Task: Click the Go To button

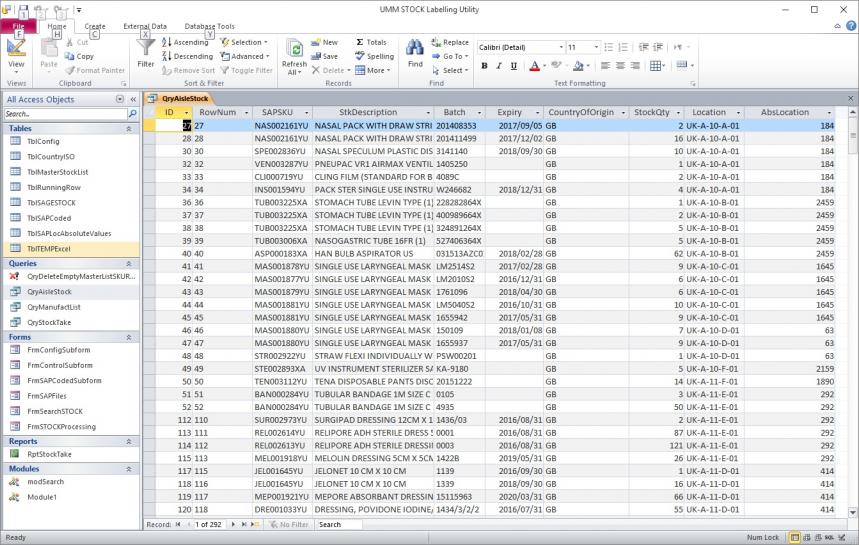Action: [450, 56]
